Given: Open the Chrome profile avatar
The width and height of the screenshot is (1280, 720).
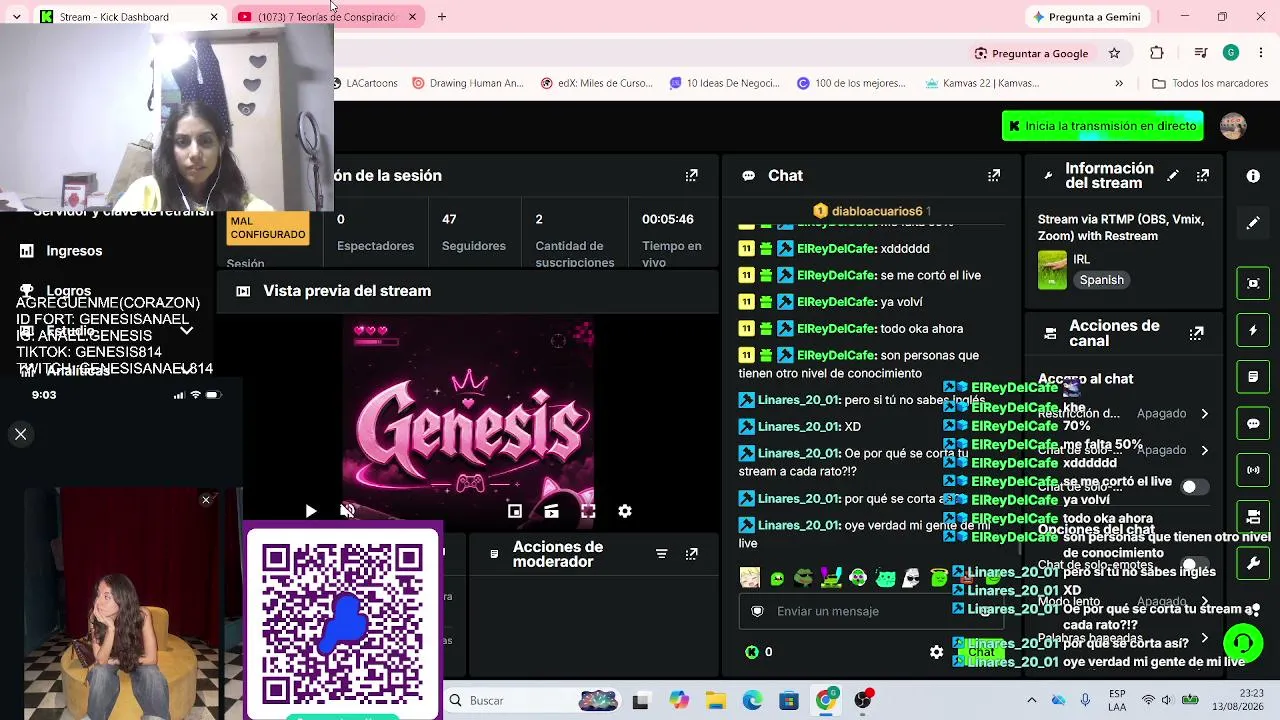Looking at the screenshot, I should point(1231,53).
